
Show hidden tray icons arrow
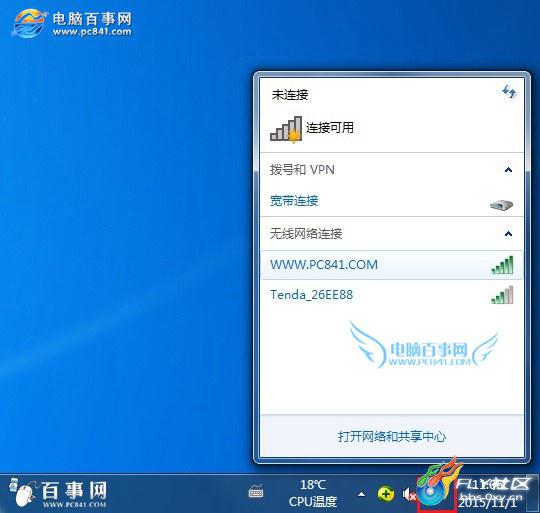[x=361, y=494]
